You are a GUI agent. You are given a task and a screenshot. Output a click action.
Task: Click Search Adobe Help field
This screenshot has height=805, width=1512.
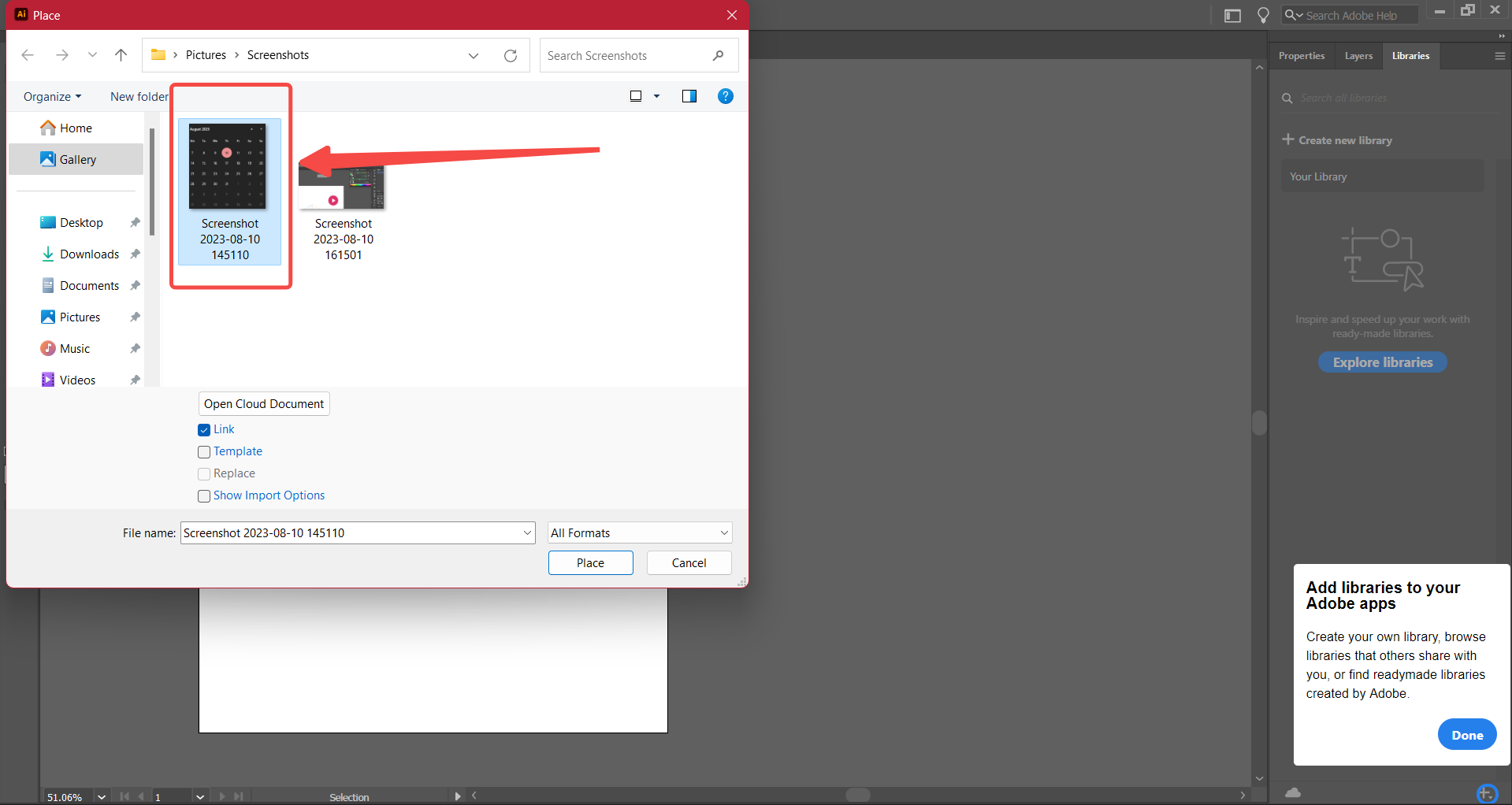1350,15
